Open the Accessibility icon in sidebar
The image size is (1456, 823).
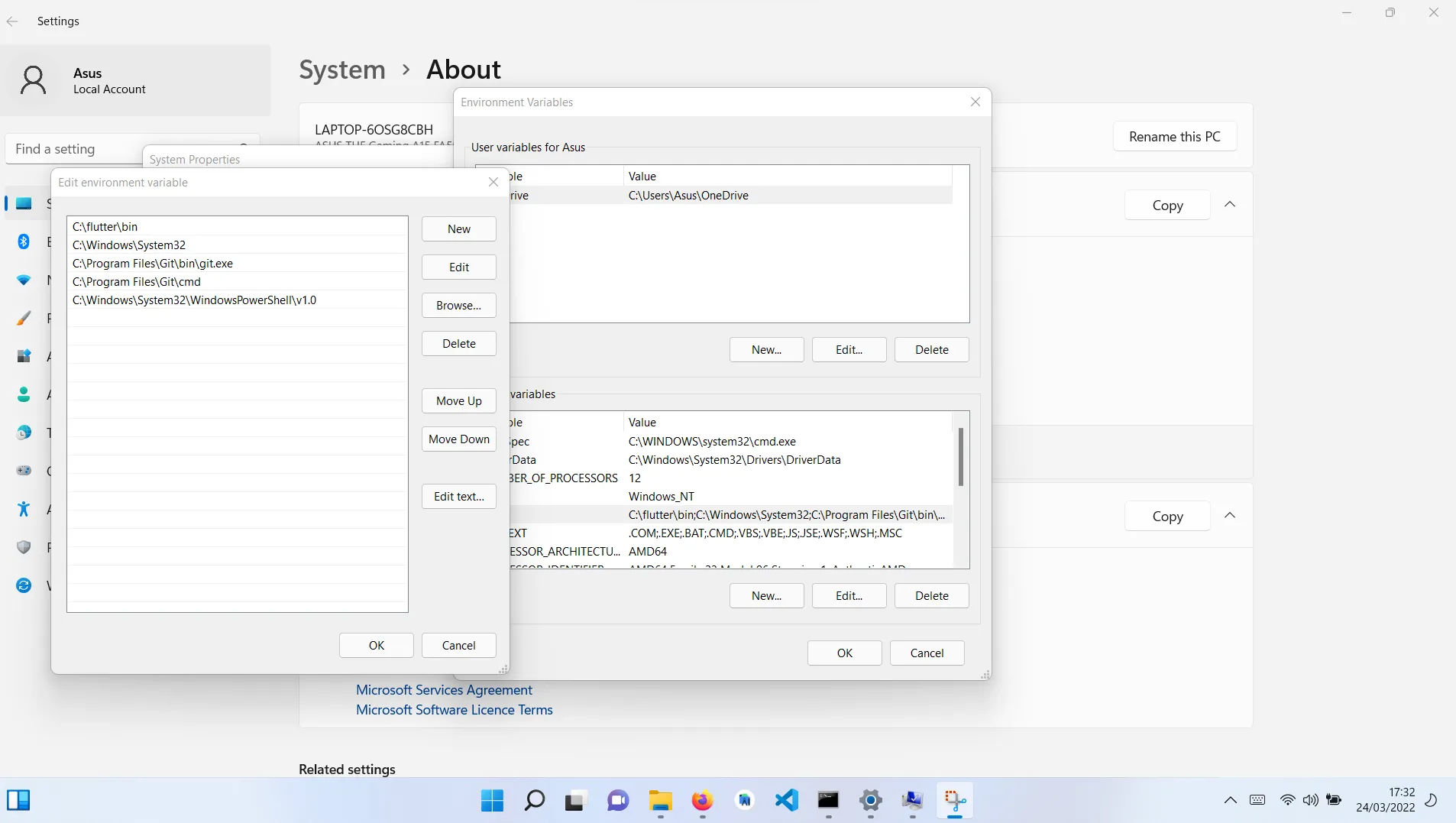pyautogui.click(x=24, y=509)
